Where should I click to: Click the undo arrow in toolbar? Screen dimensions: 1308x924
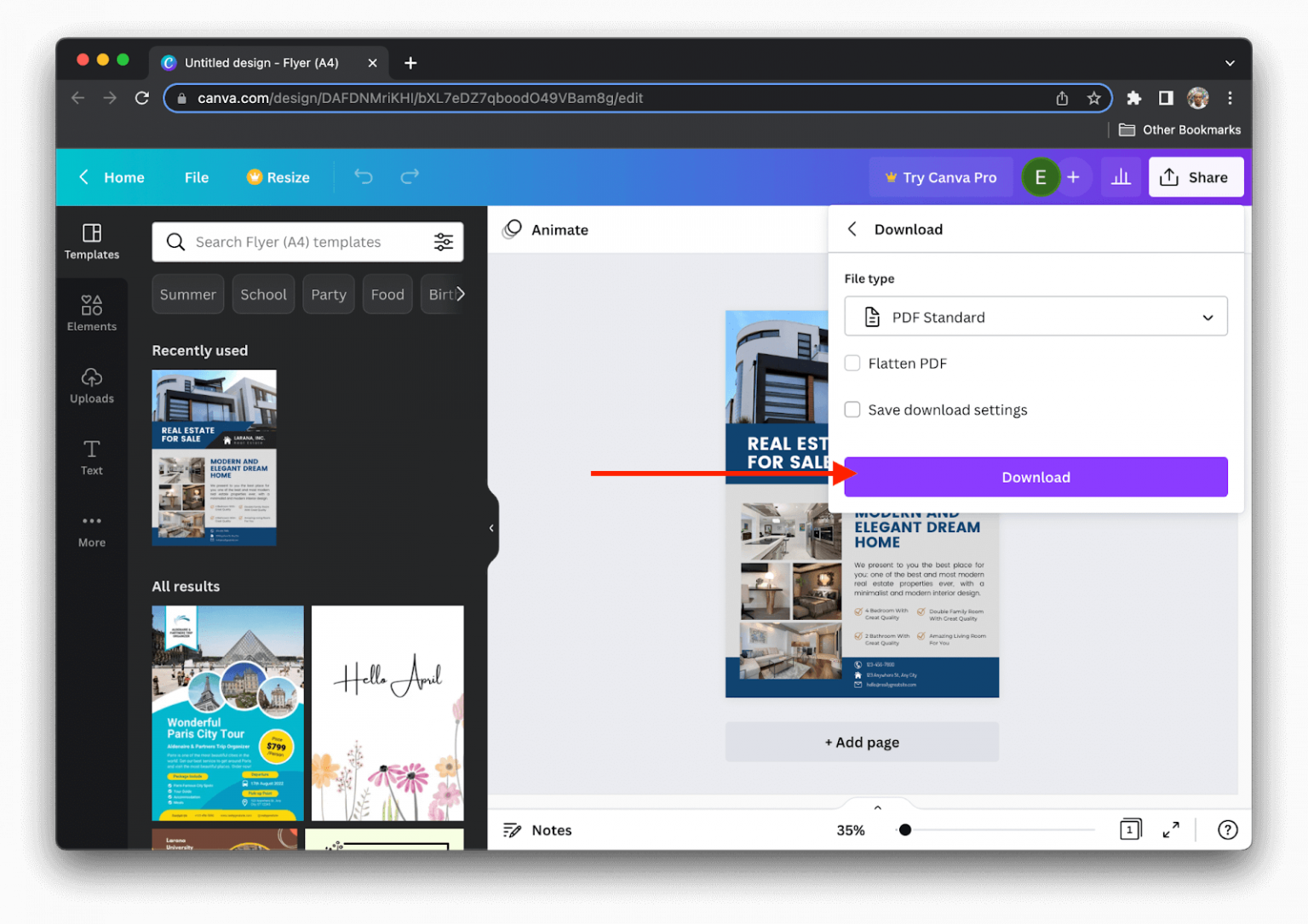point(363,176)
